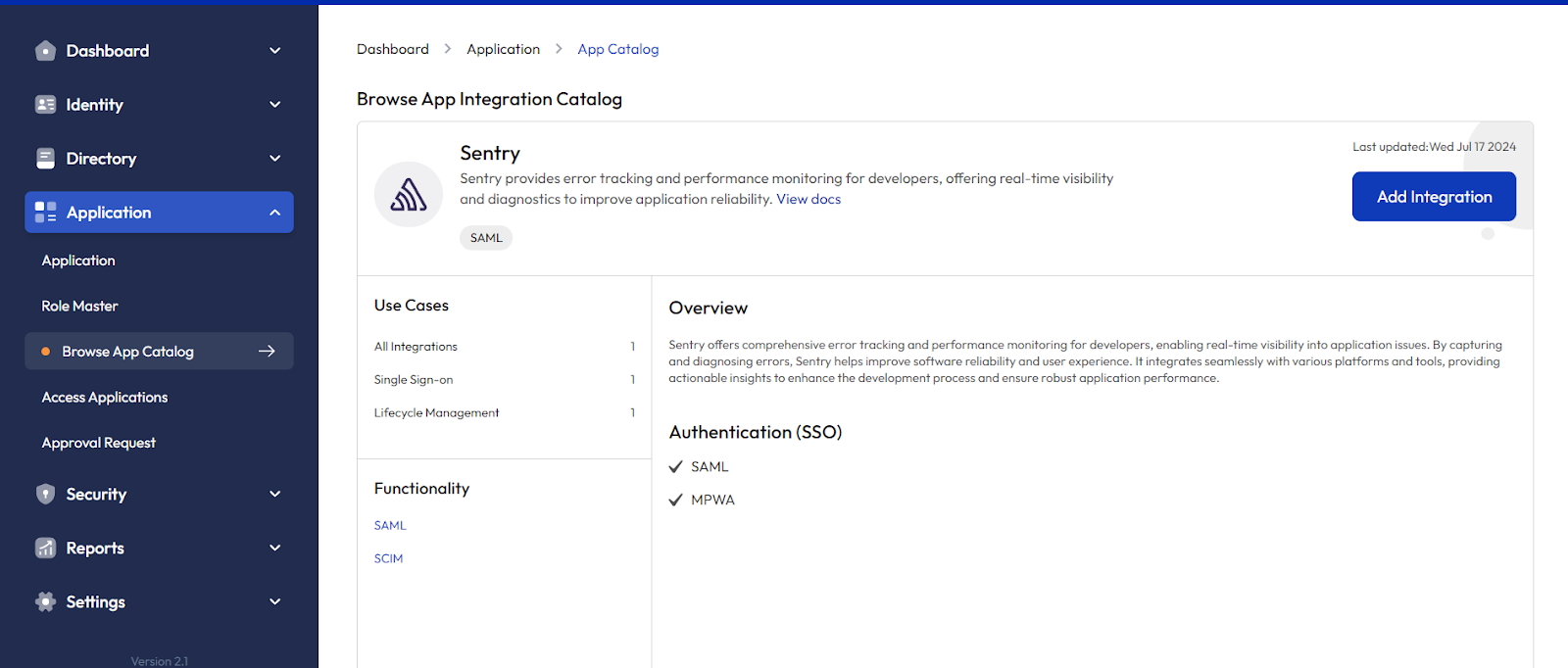Expand the Identity menu chevron

coord(275,105)
